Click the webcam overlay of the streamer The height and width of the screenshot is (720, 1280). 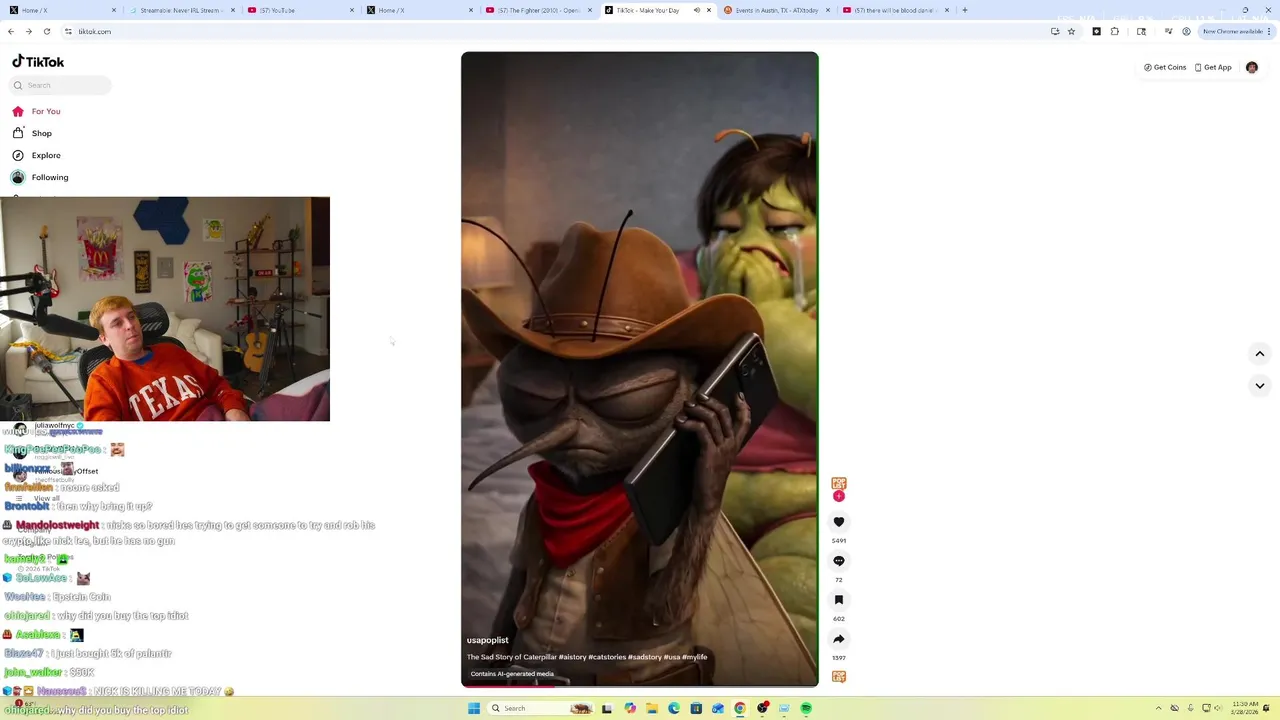click(165, 309)
